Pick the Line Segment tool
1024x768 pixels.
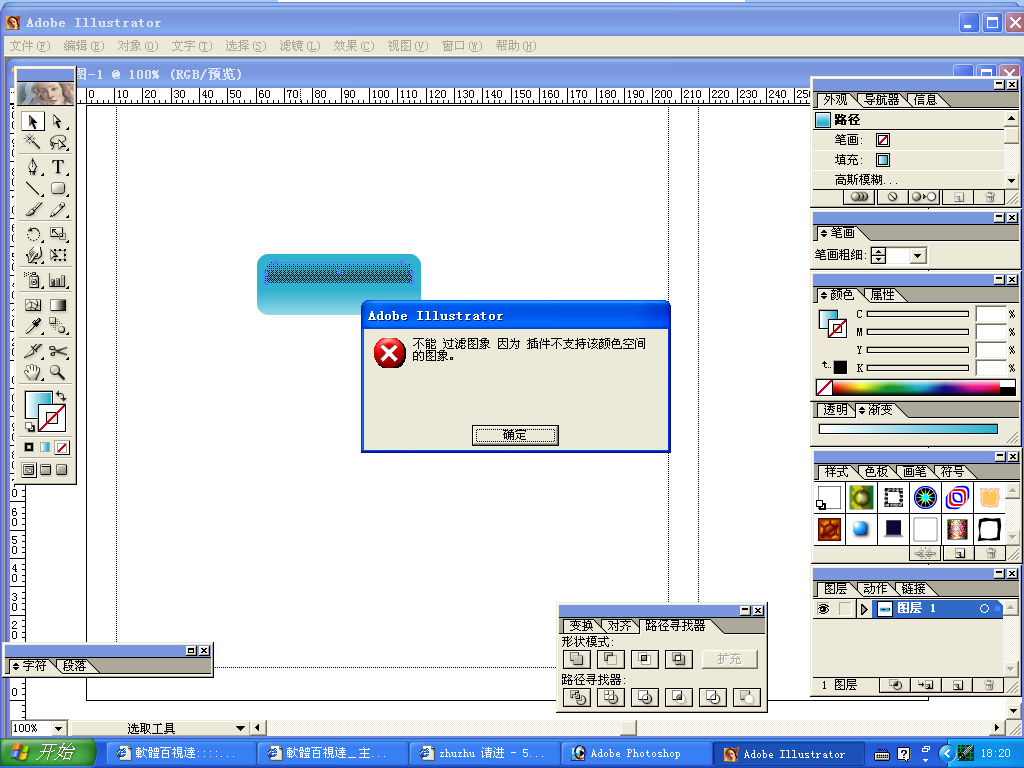pyautogui.click(x=33, y=189)
